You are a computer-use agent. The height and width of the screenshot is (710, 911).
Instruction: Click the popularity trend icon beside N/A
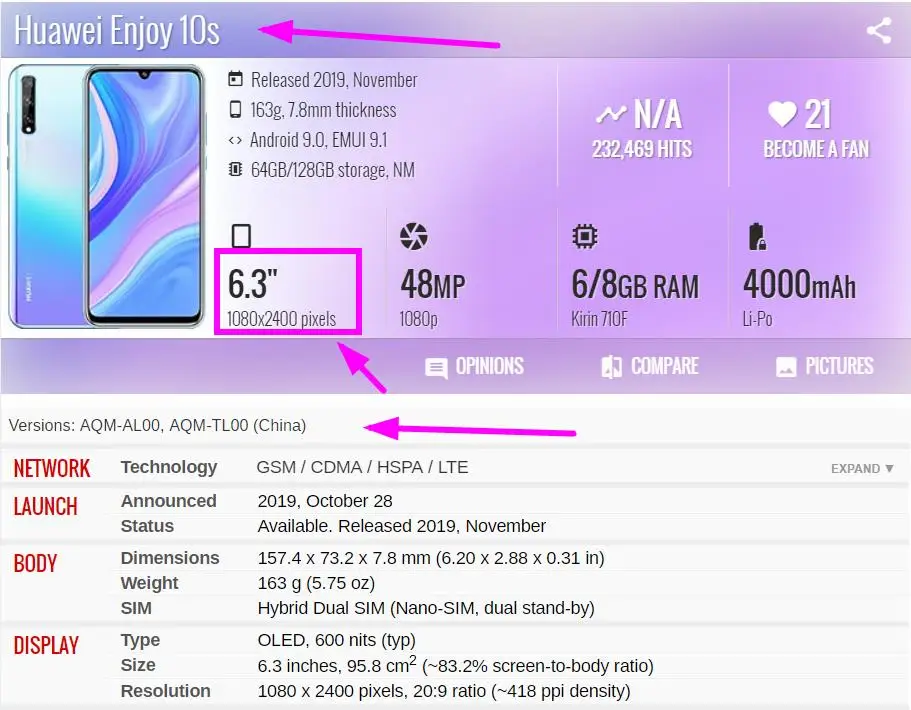(611, 114)
